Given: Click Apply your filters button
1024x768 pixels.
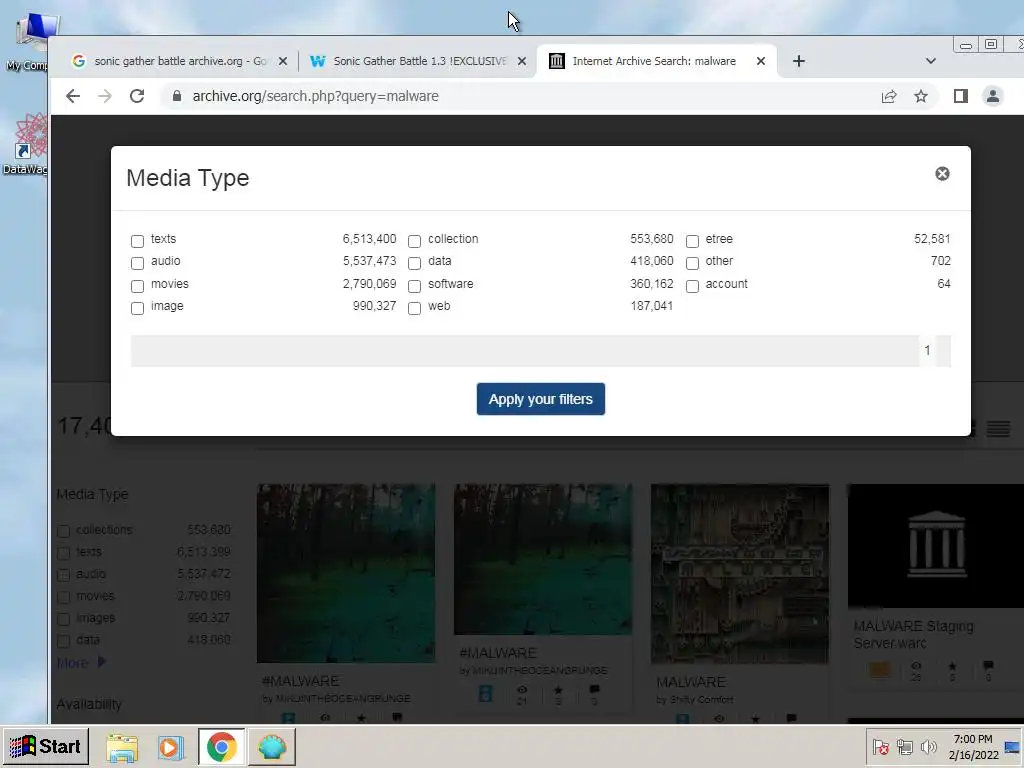Looking at the screenshot, I should point(541,399).
